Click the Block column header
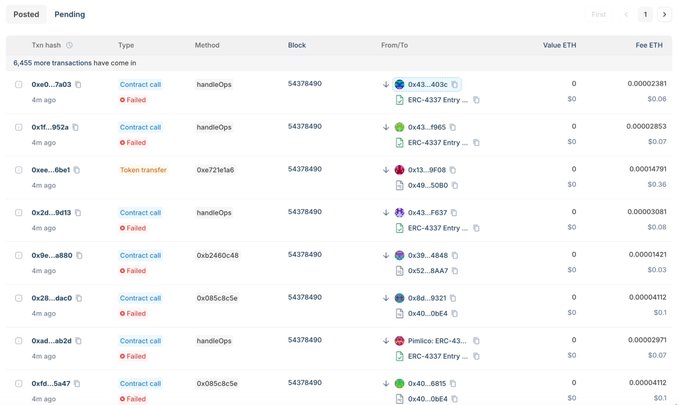 [297, 45]
